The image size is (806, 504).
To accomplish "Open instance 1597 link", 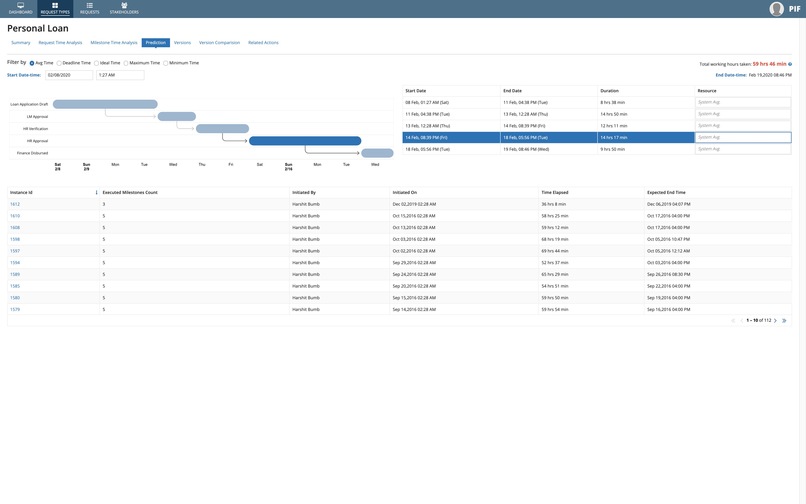I will click(x=15, y=251).
